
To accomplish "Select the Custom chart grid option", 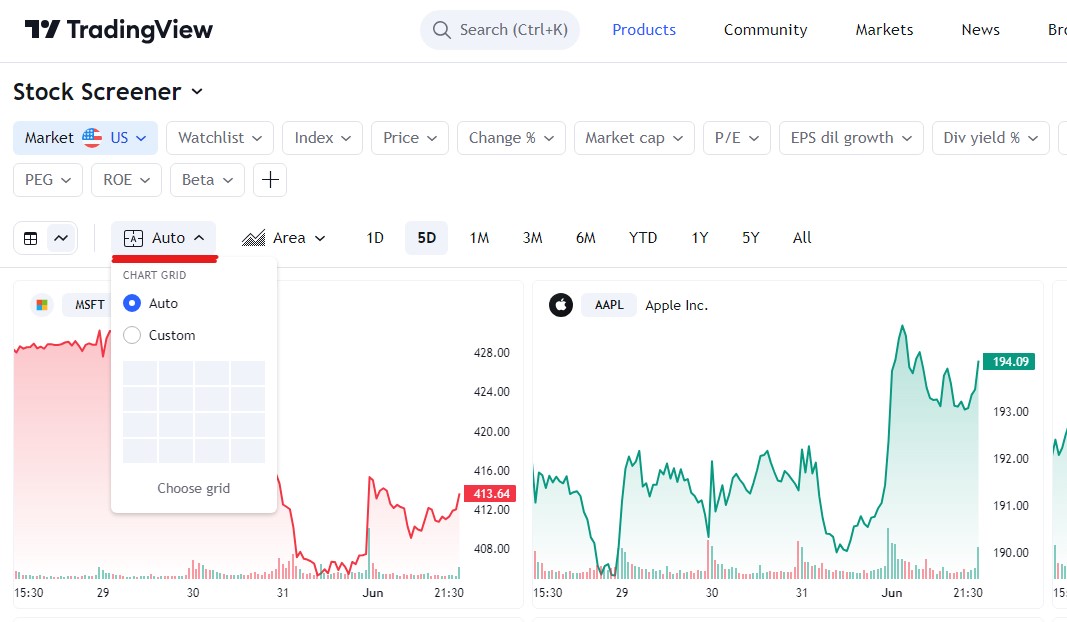I will 131,335.
